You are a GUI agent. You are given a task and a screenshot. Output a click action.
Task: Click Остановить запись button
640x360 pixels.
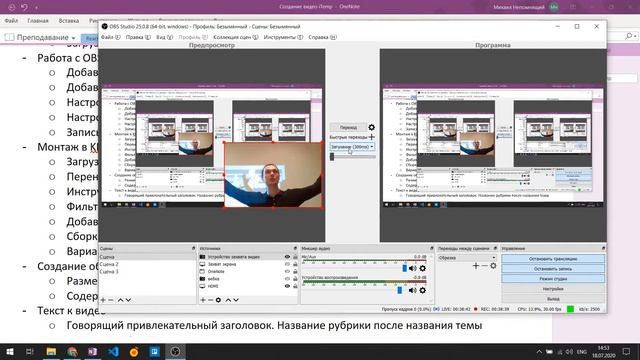click(x=553, y=269)
